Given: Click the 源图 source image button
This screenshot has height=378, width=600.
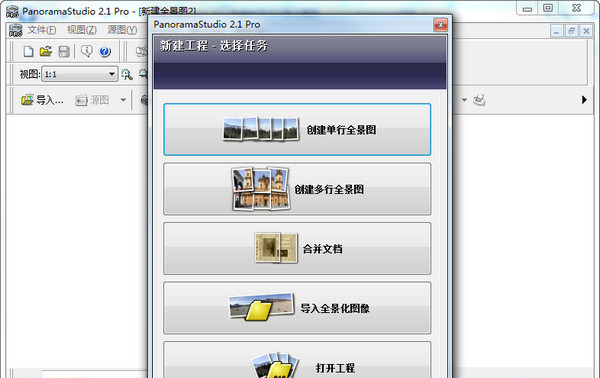Looking at the screenshot, I should click(x=92, y=100).
